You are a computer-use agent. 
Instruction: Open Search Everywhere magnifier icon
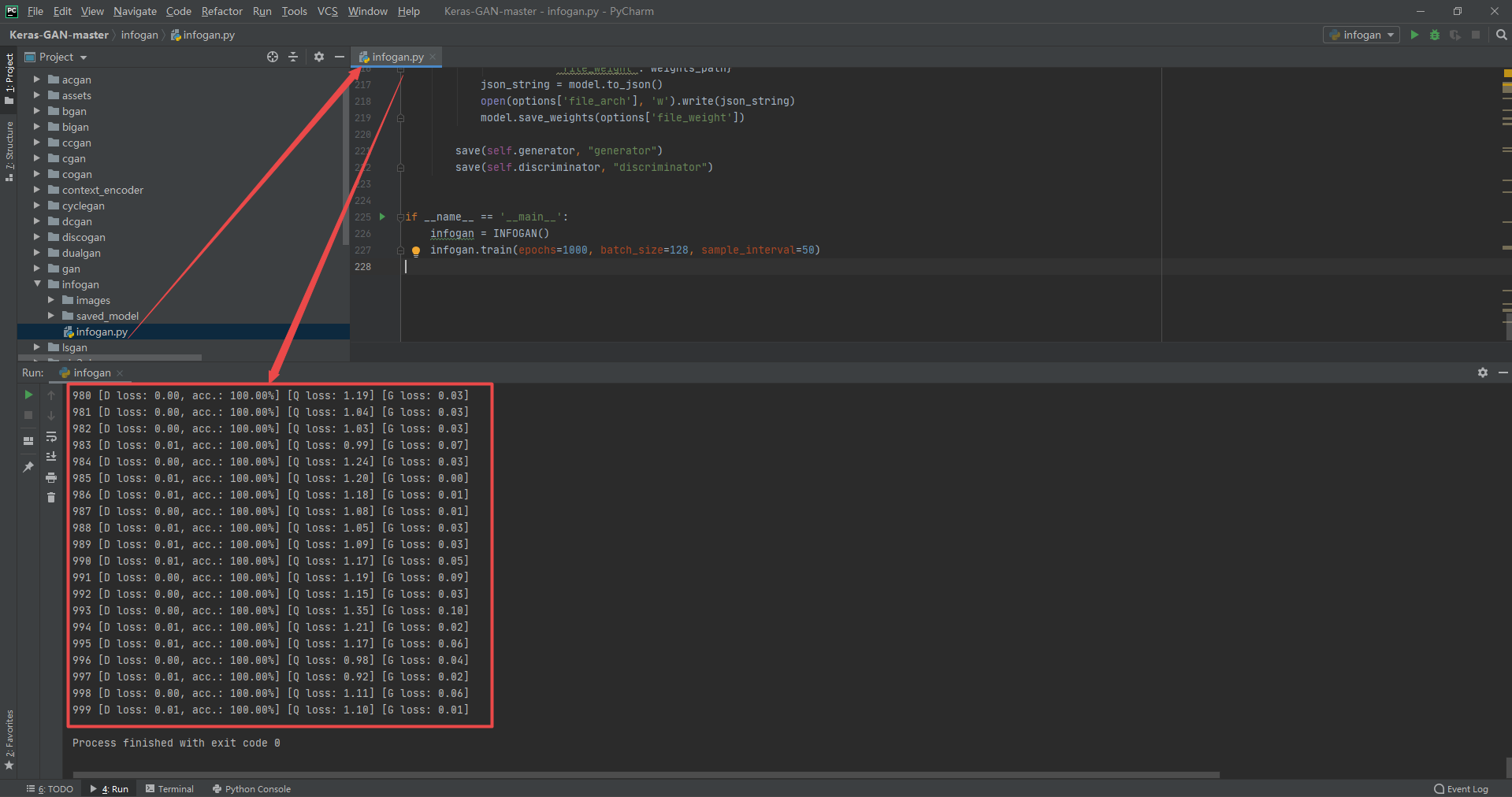tap(1501, 35)
